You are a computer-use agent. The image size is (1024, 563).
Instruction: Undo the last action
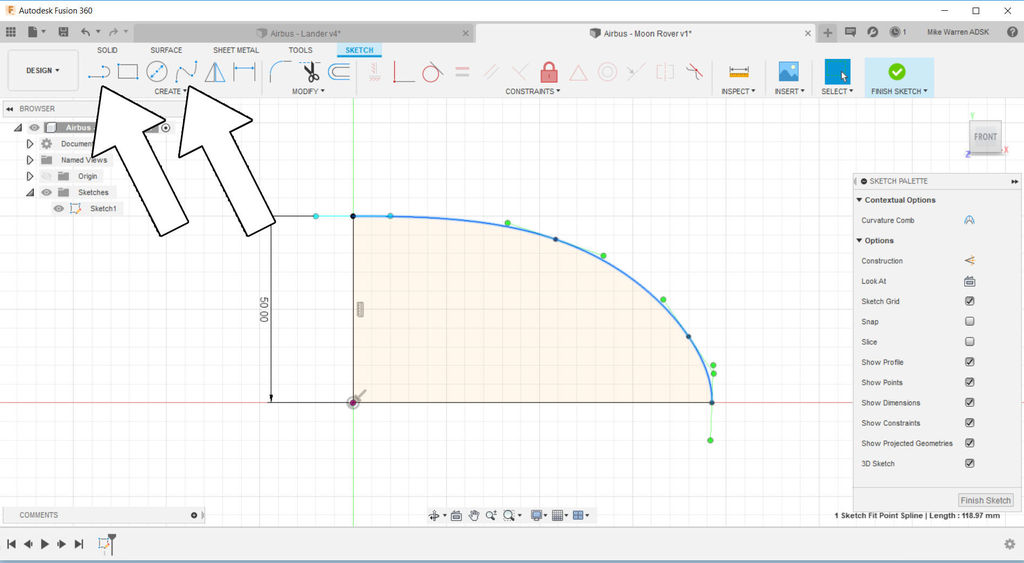pyautogui.click(x=86, y=32)
